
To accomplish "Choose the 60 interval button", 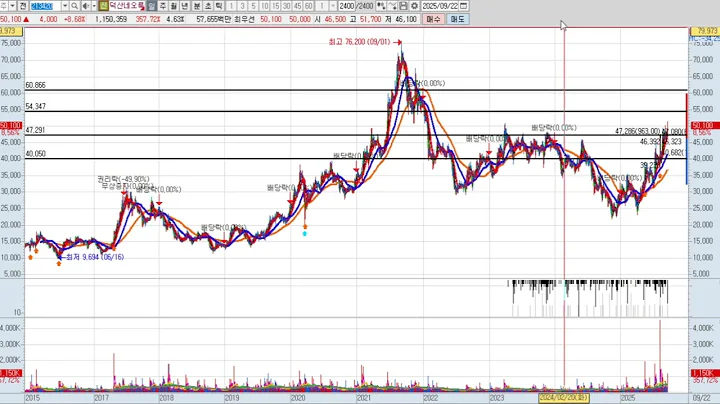I will (x=309, y=6).
